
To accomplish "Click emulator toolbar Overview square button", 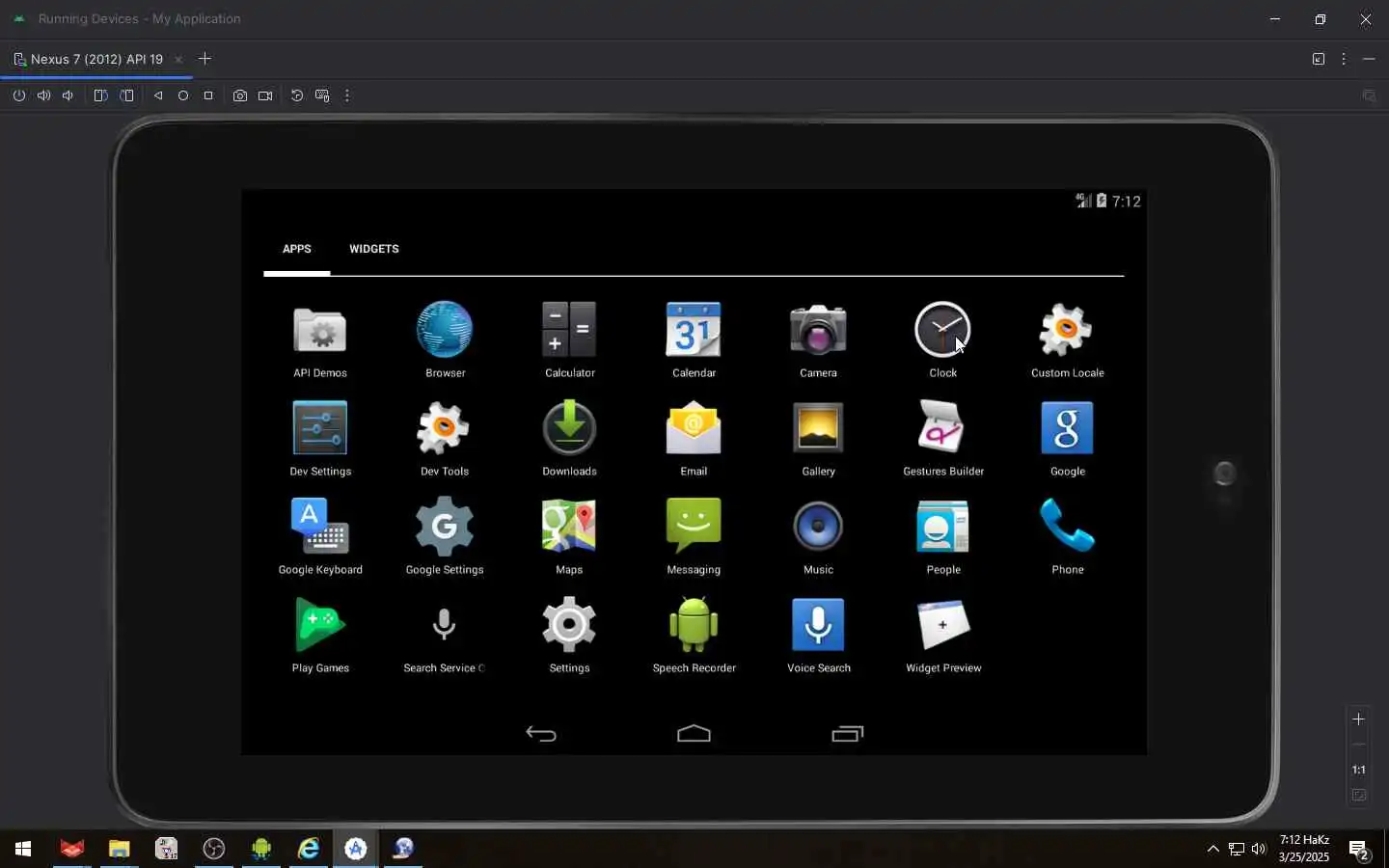I will point(208,95).
